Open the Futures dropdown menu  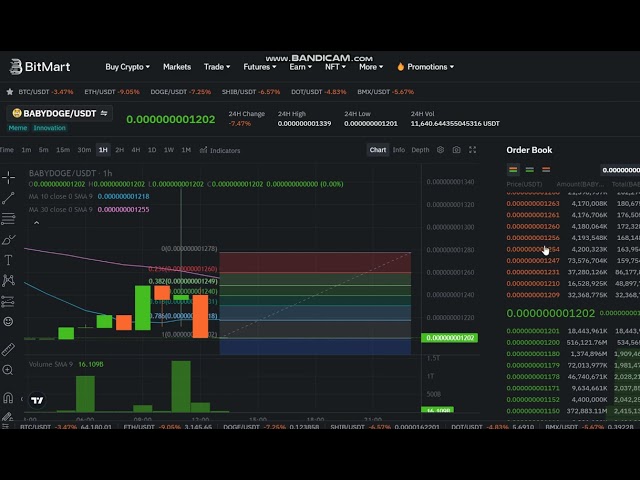[260, 67]
